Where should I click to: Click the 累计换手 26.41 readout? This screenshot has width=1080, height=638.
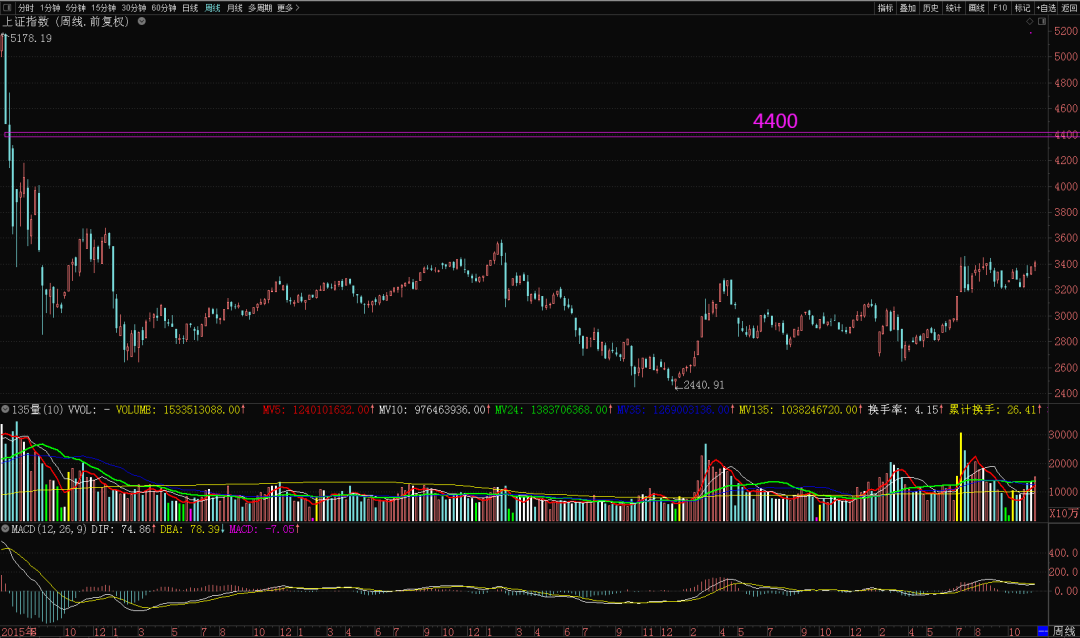pyautogui.click(x=995, y=409)
